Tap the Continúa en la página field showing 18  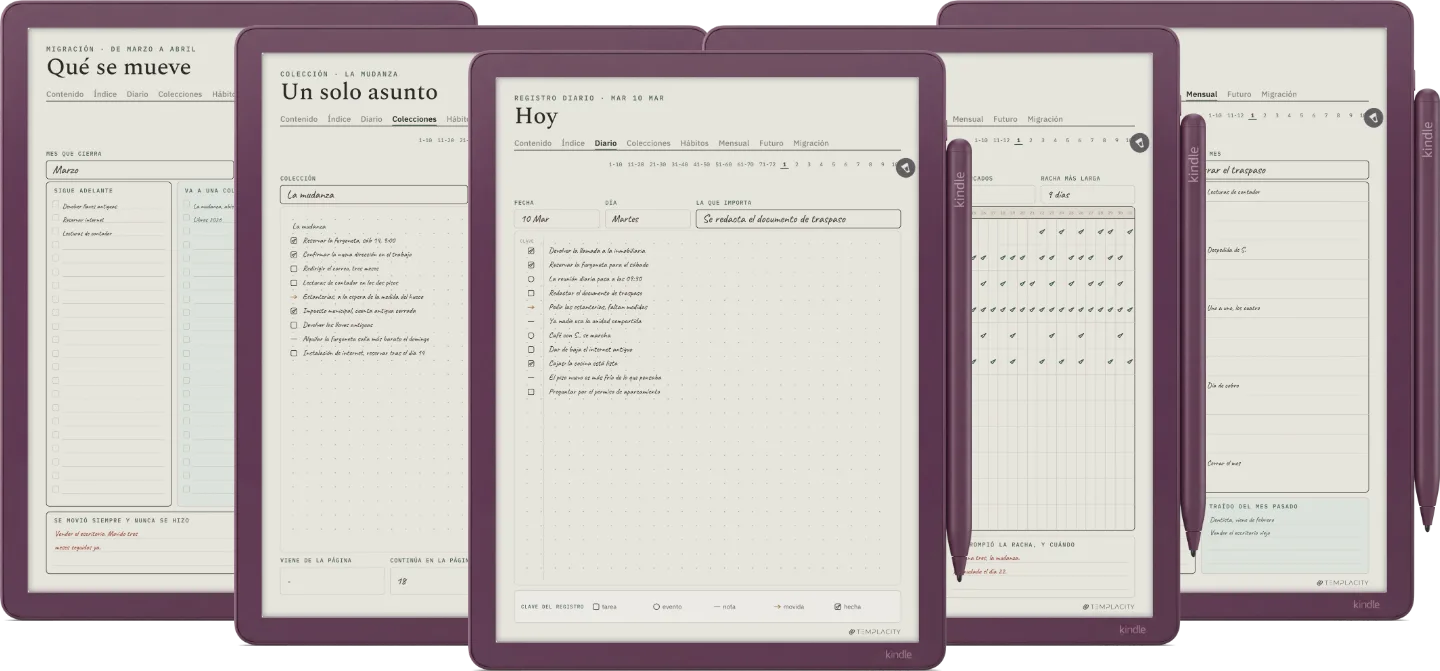coord(430,581)
